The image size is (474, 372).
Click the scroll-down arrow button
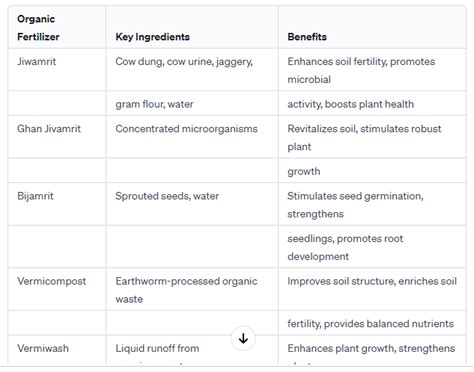[x=243, y=338]
